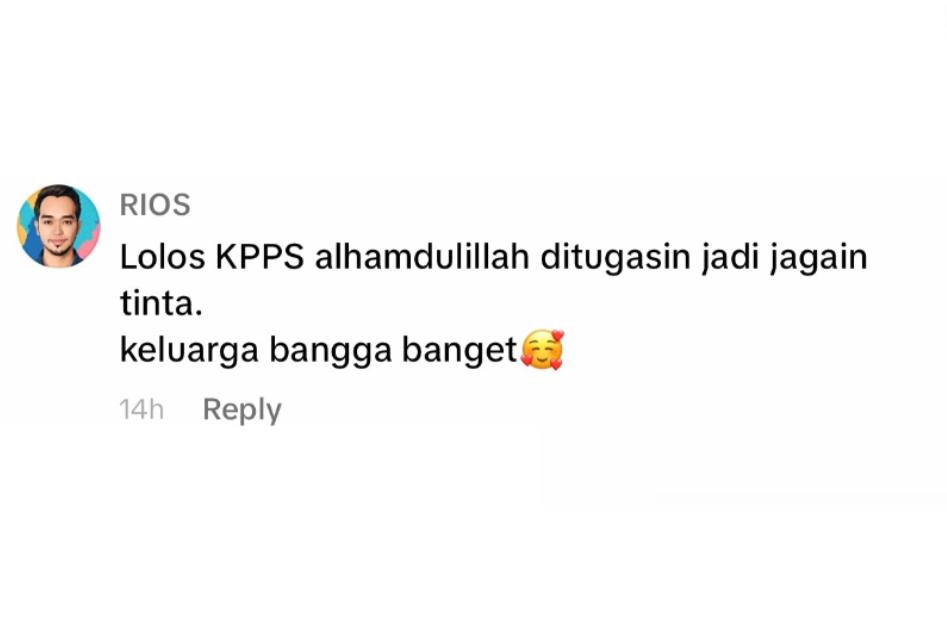This screenshot has height=628, width=947.
Task: Click the word alhamdulillah in the comment
Action: (x=422, y=257)
